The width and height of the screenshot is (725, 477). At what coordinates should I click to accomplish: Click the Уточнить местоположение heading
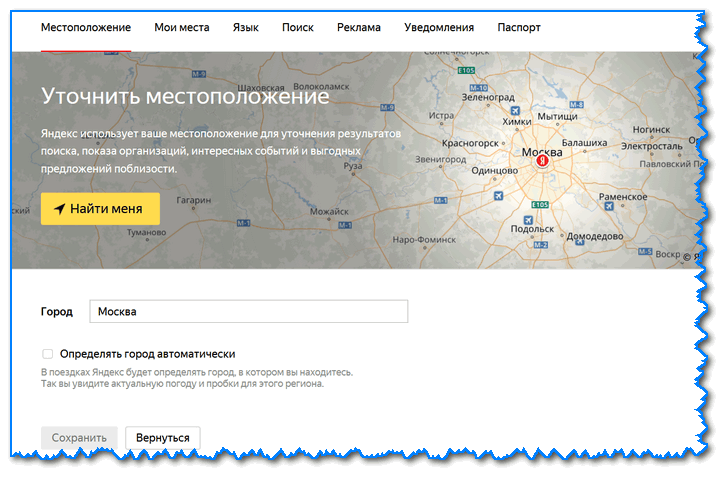[185, 96]
